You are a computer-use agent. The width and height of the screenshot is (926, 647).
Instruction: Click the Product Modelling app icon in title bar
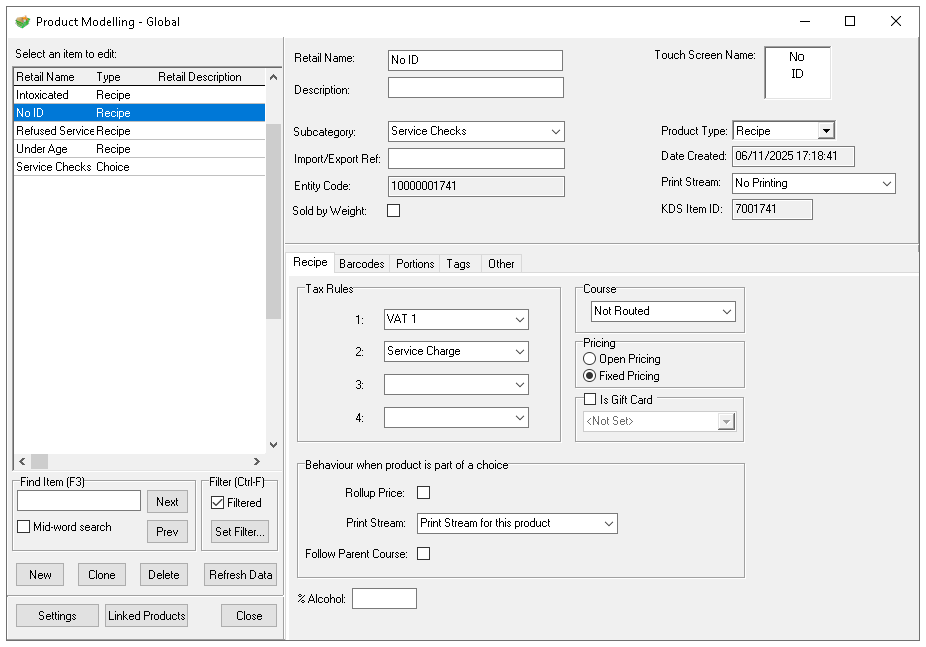click(22, 21)
